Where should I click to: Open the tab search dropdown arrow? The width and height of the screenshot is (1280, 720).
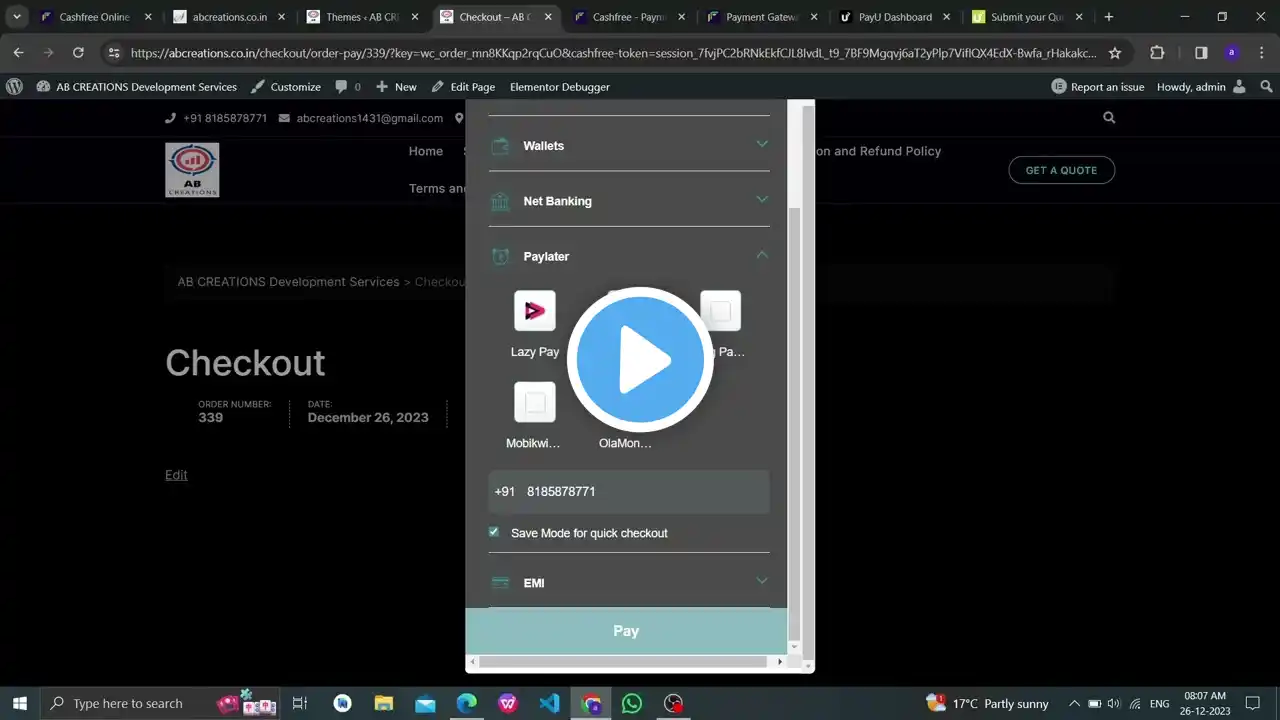(17, 17)
